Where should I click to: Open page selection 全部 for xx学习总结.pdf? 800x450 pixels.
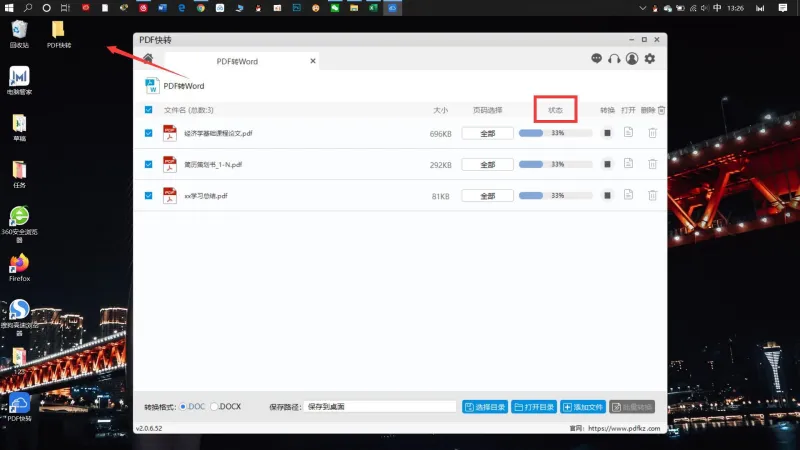pos(487,195)
